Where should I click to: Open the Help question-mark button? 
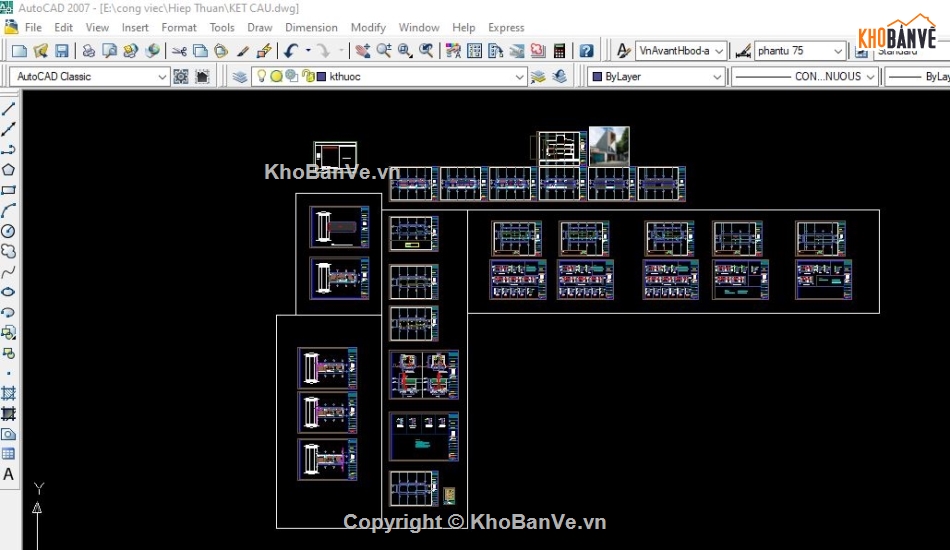pyautogui.click(x=586, y=51)
